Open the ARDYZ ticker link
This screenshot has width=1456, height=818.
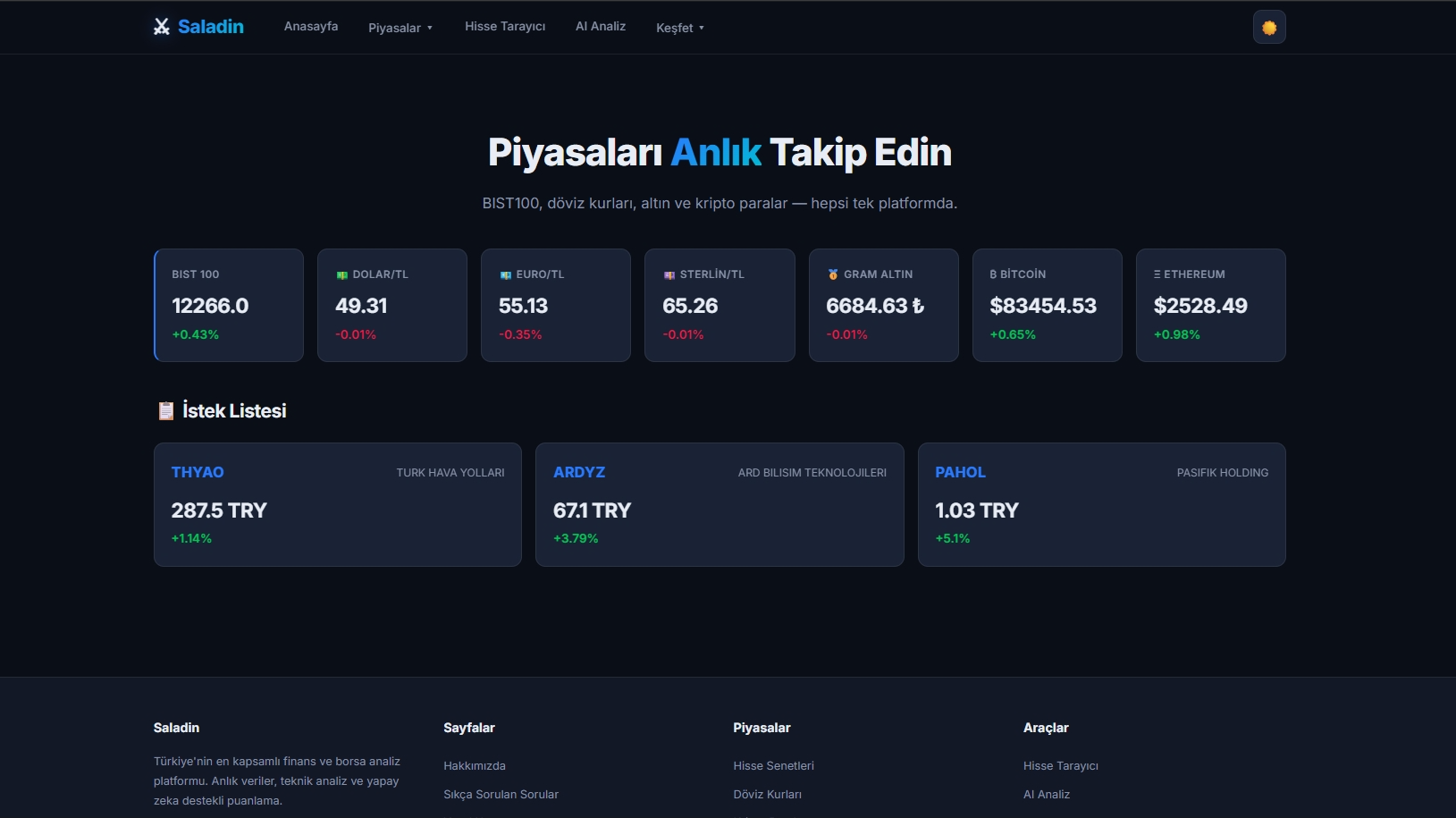[579, 472]
